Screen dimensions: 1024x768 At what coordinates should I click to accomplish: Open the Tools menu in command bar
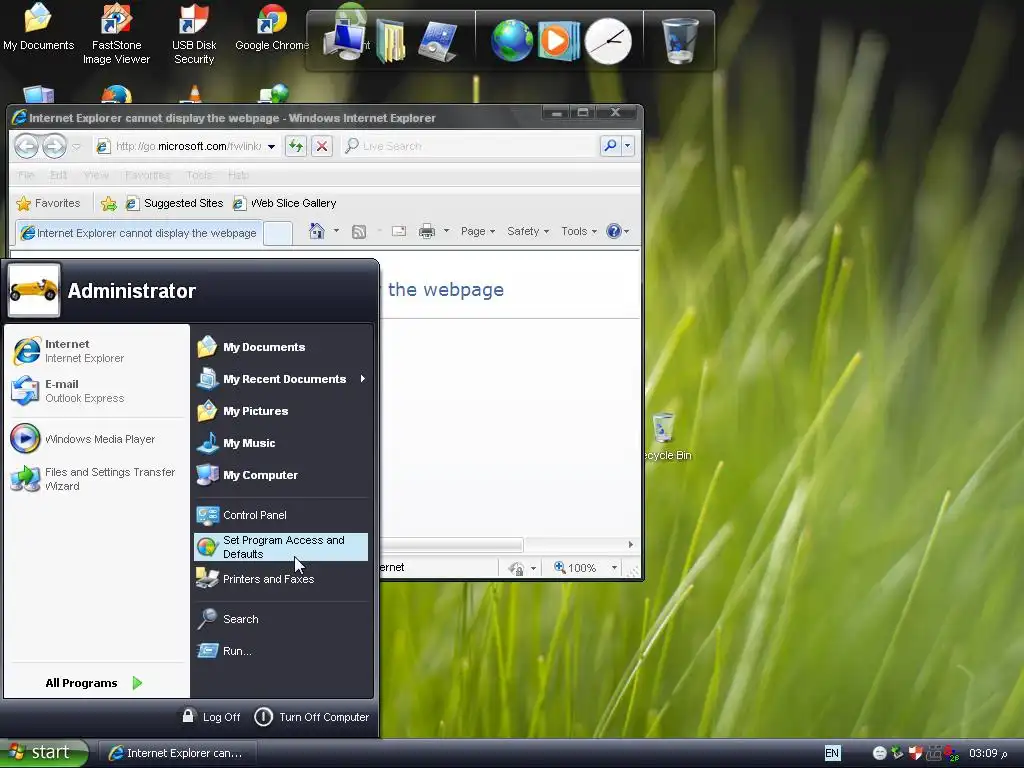(579, 231)
